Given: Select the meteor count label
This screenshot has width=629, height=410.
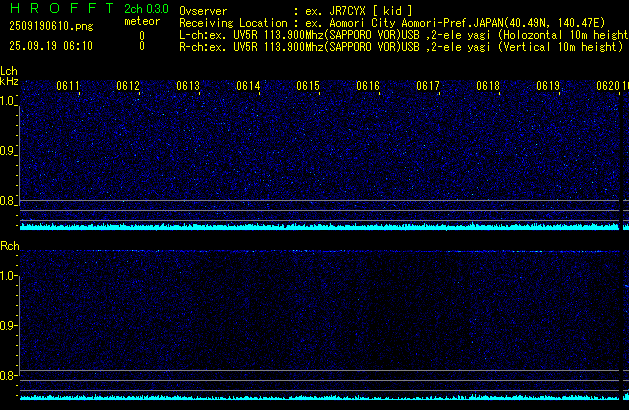Looking at the screenshot, I should [141, 21].
